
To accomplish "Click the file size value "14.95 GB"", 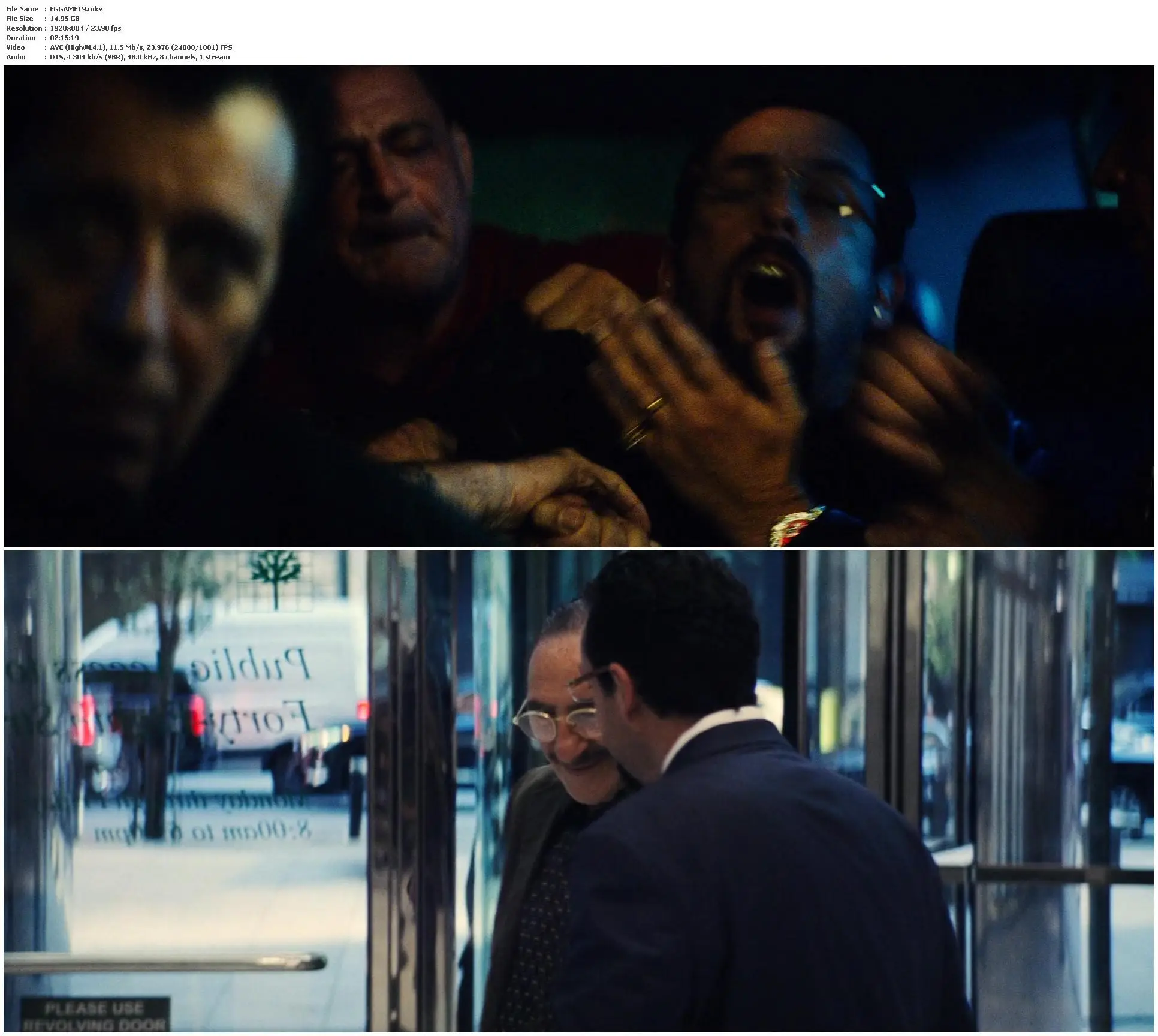I will (x=65, y=19).
